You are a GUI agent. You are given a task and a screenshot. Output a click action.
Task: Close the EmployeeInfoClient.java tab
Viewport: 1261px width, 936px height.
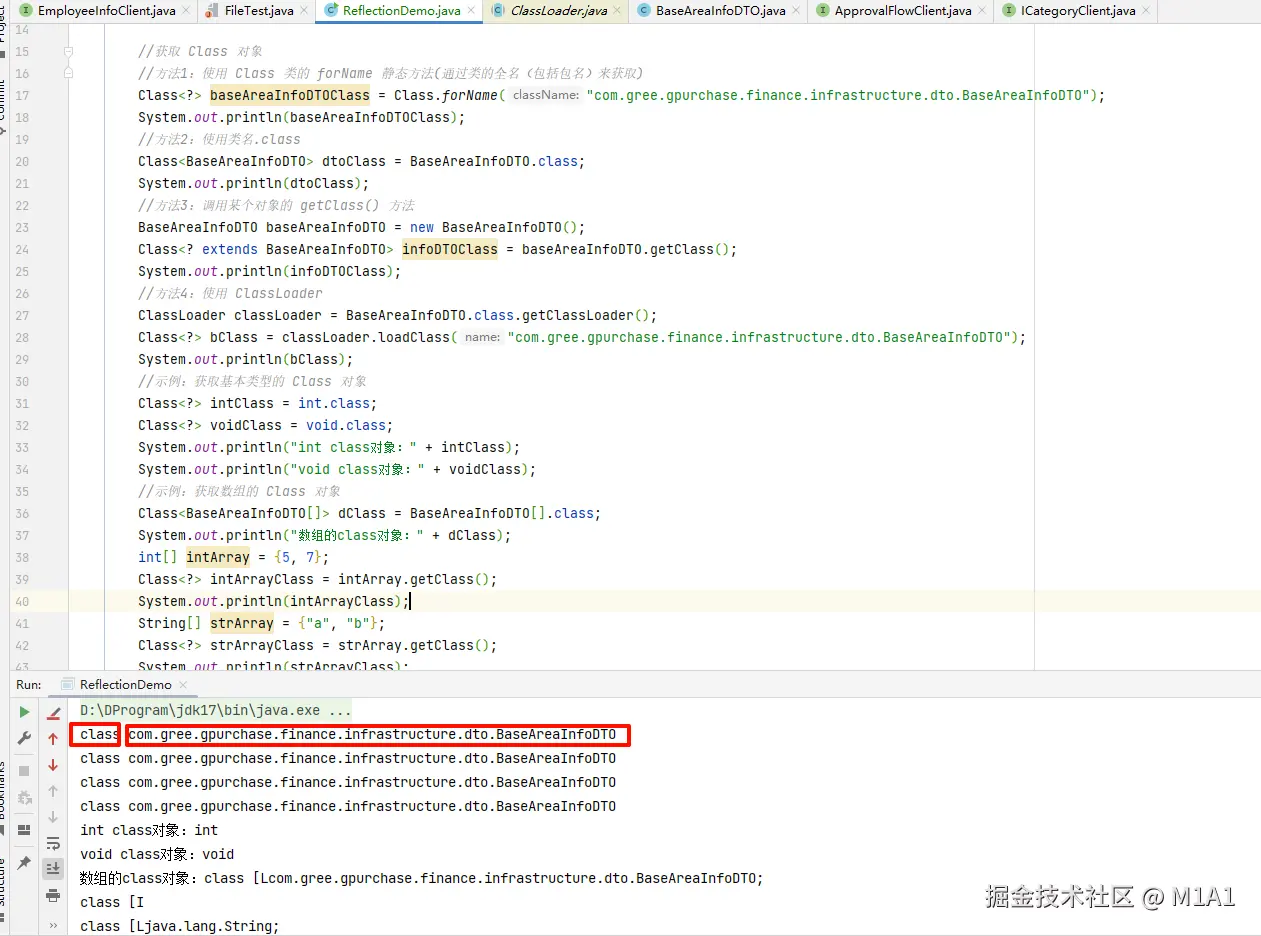click(186, 11)
